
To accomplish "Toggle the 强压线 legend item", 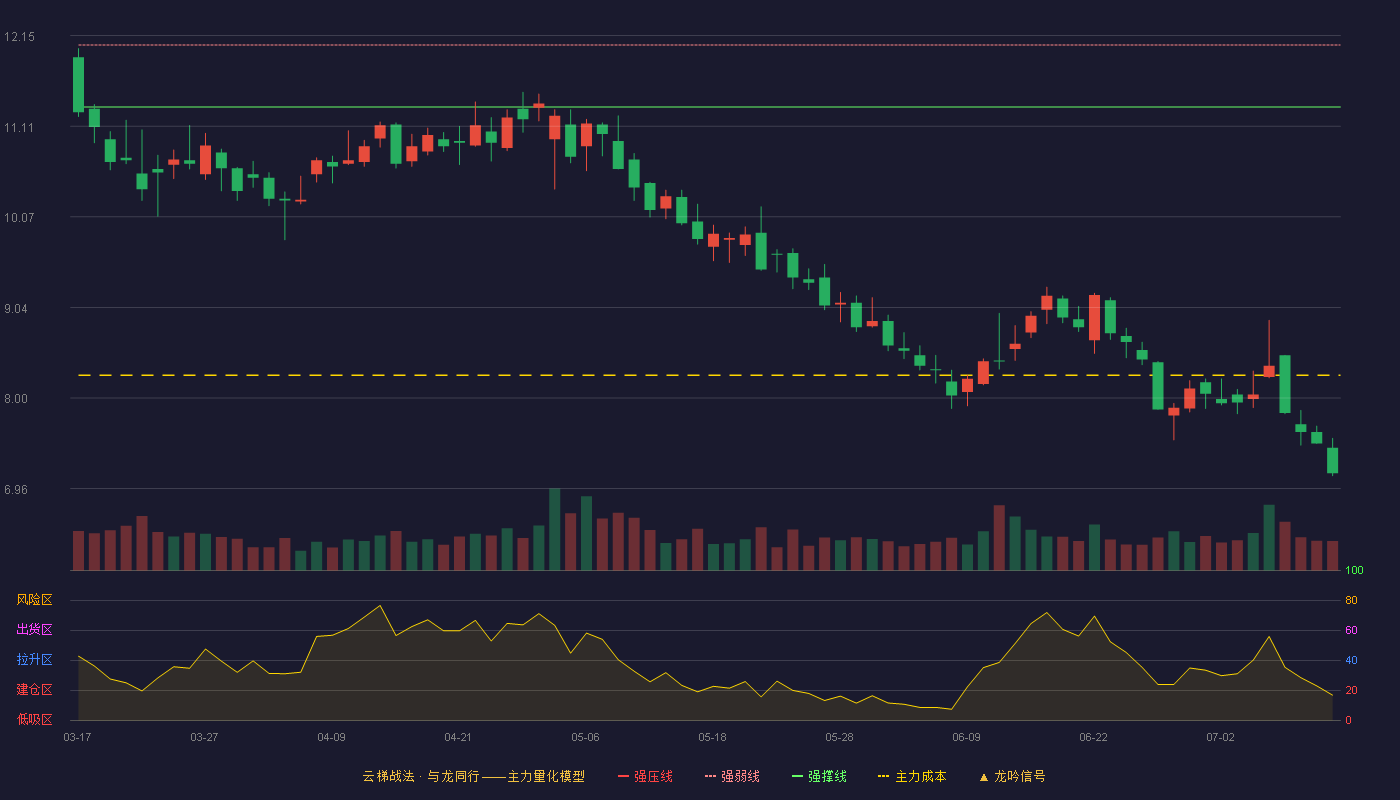I will pos(645,776).
